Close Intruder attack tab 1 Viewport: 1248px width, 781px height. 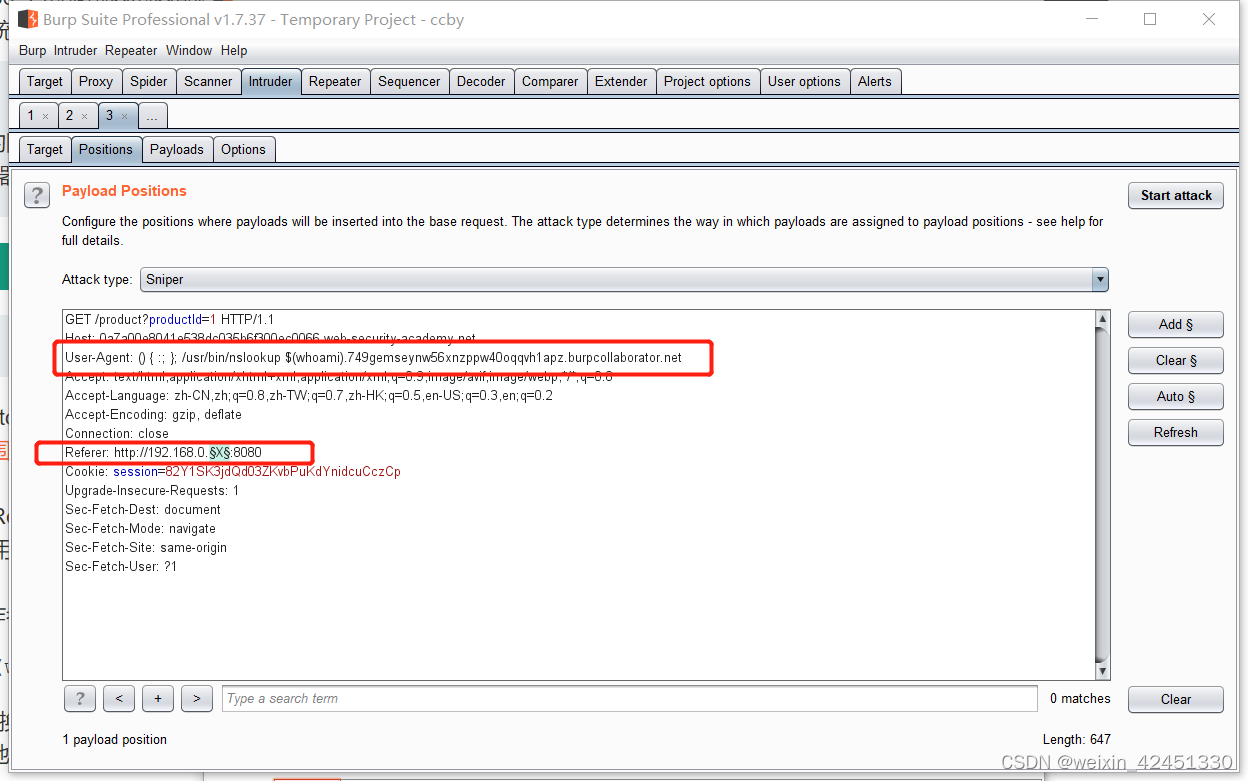45,116
